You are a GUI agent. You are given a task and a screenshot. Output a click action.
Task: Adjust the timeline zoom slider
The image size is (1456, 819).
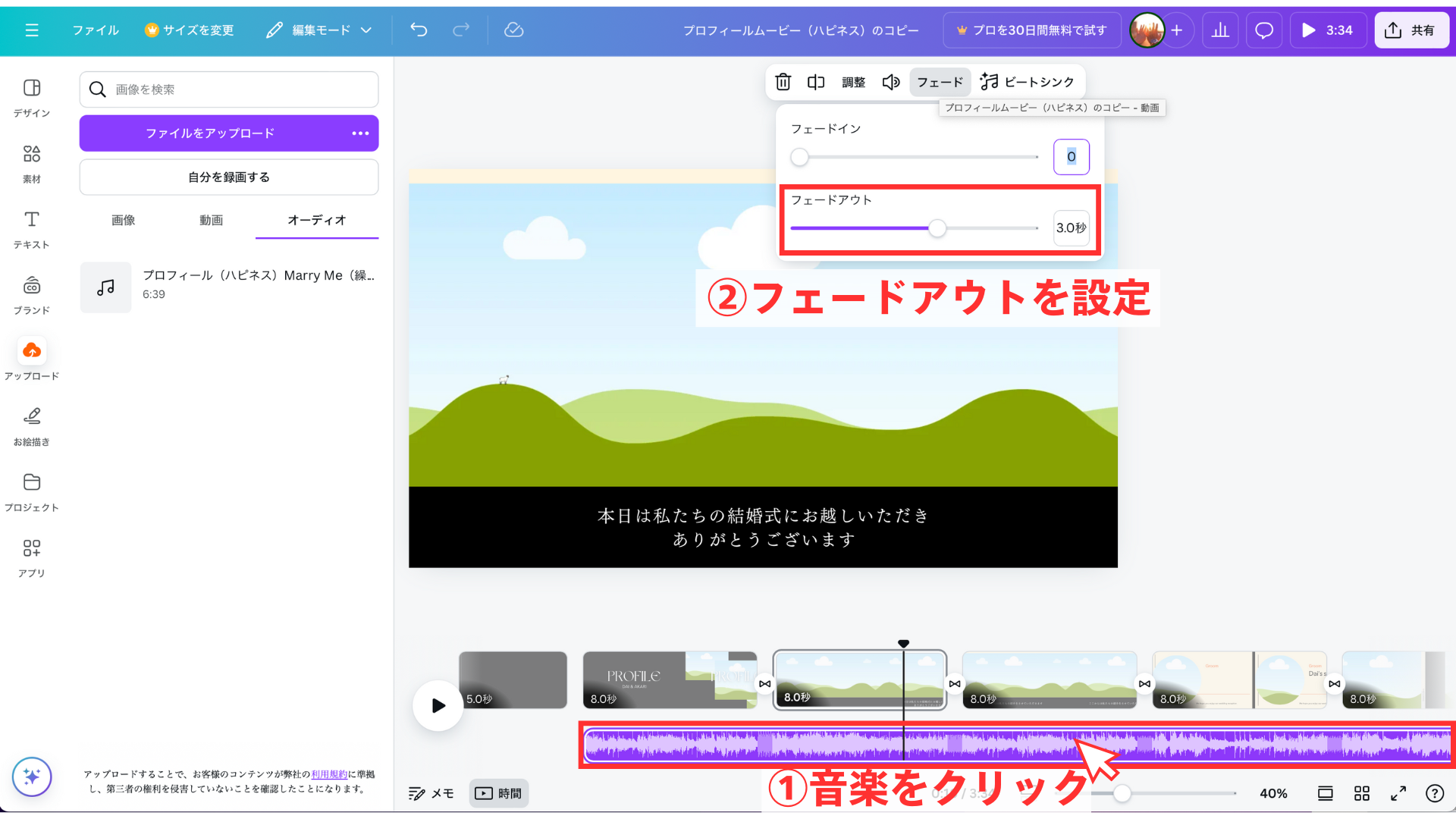1122,793
